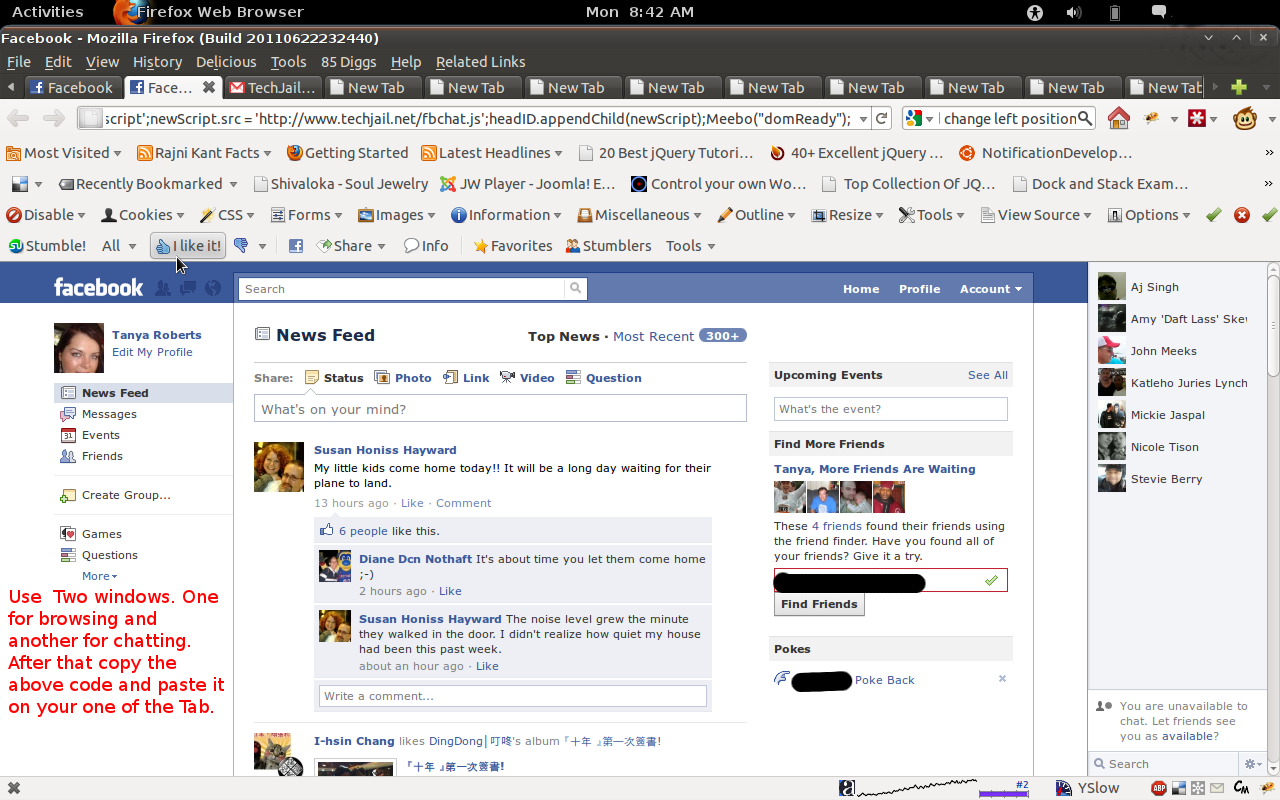Open Facebook messages icon in header
Image resolution: width=1280 pixels, height=800 pixels.
coord(188,288)
